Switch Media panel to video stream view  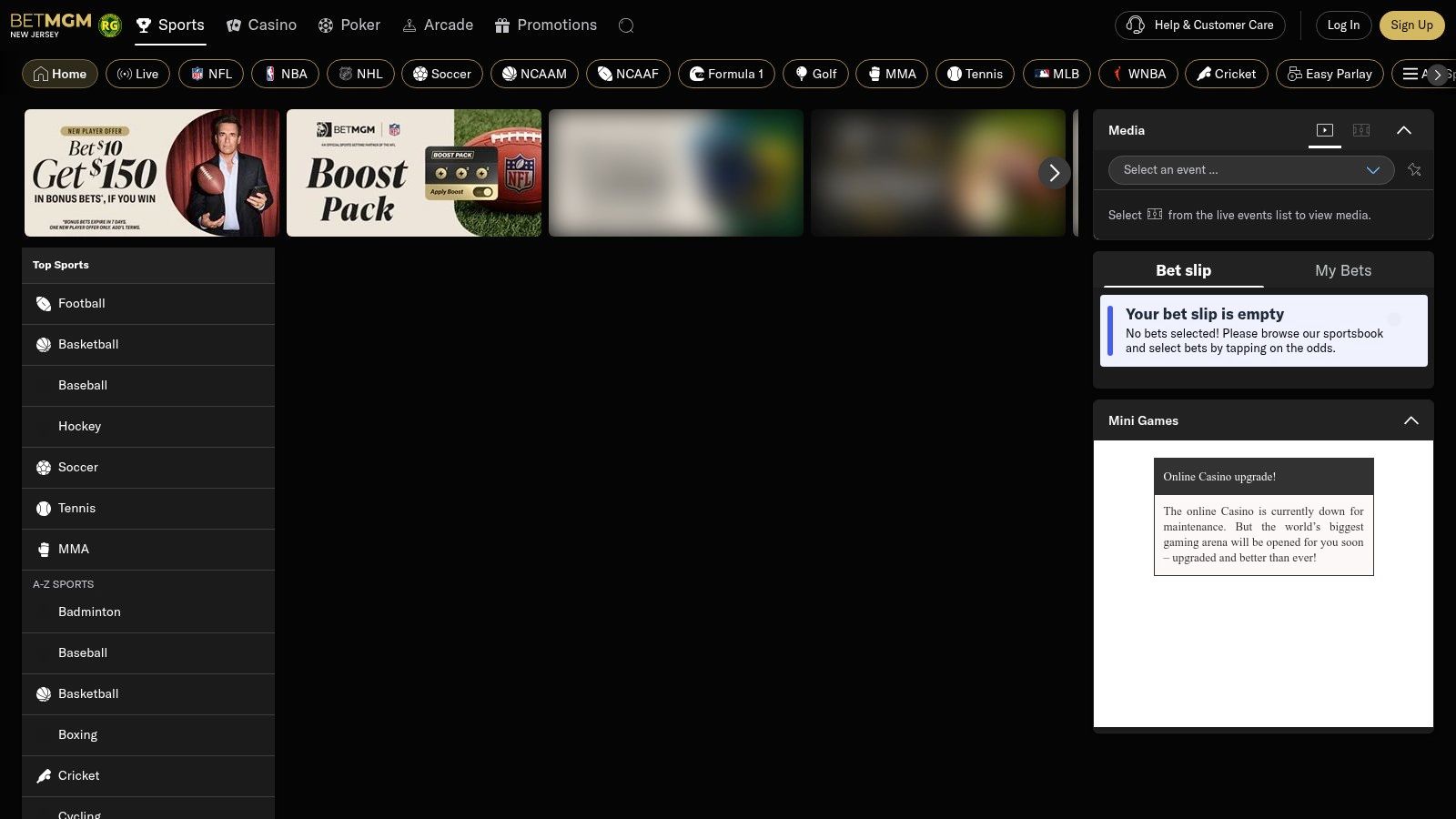pyautogui.click(x=1325, y=130)
